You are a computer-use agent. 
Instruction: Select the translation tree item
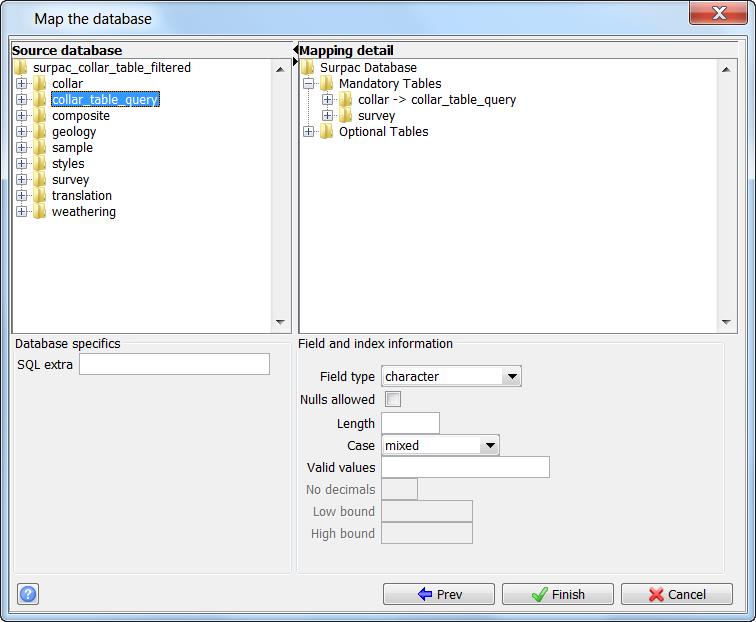pyautogui.click(x=82, y=195)
